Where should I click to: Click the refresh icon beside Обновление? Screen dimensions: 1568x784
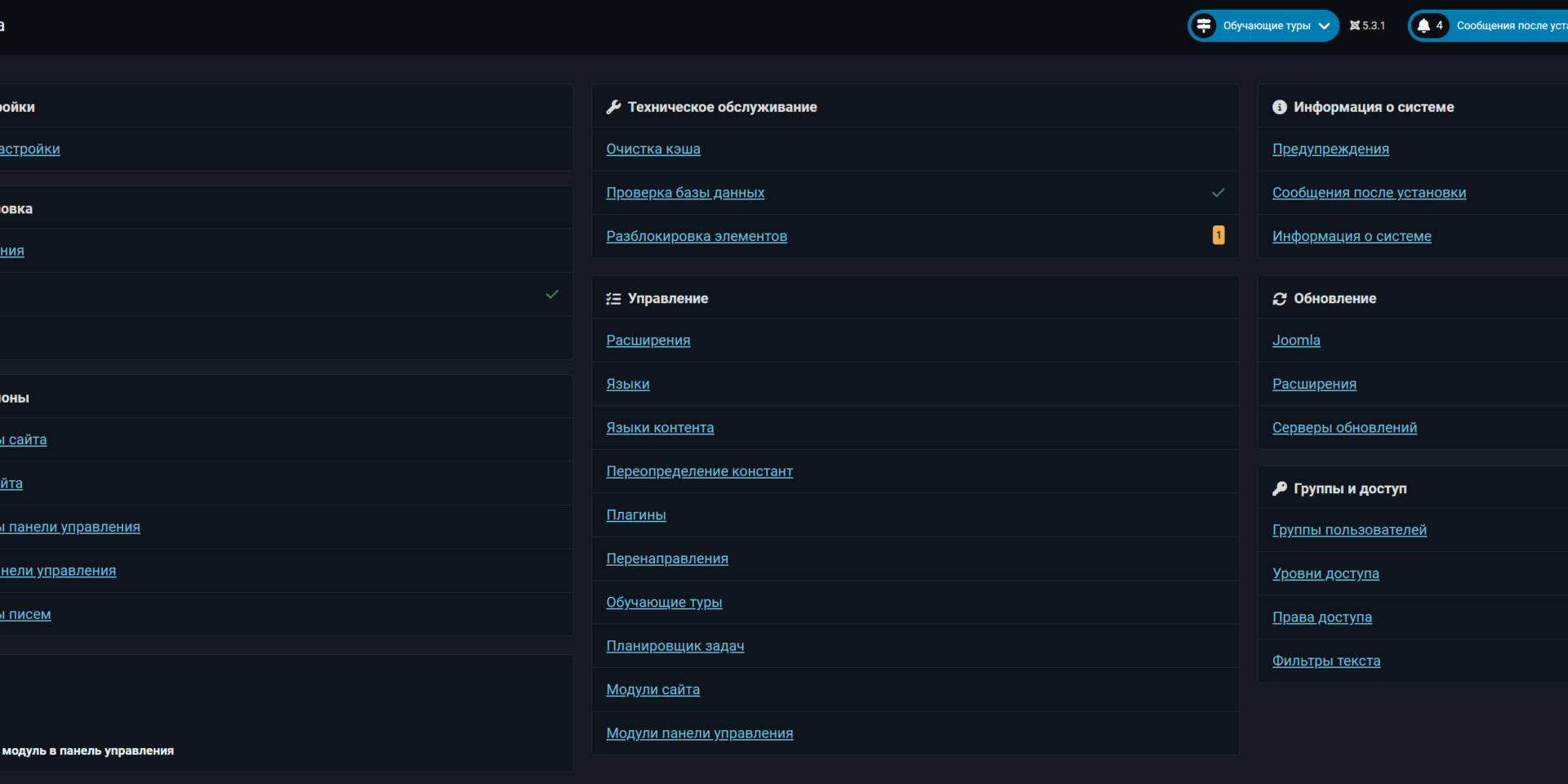point(1280,299)
